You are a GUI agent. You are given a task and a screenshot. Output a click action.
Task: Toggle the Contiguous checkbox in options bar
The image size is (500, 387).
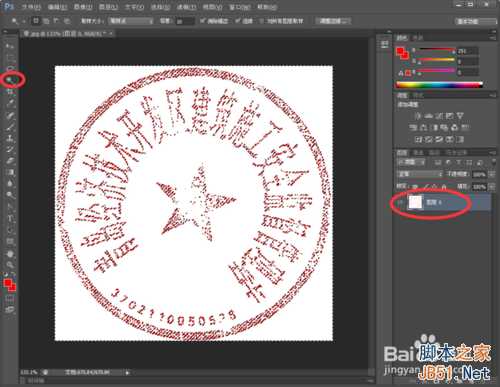(237, 21)
